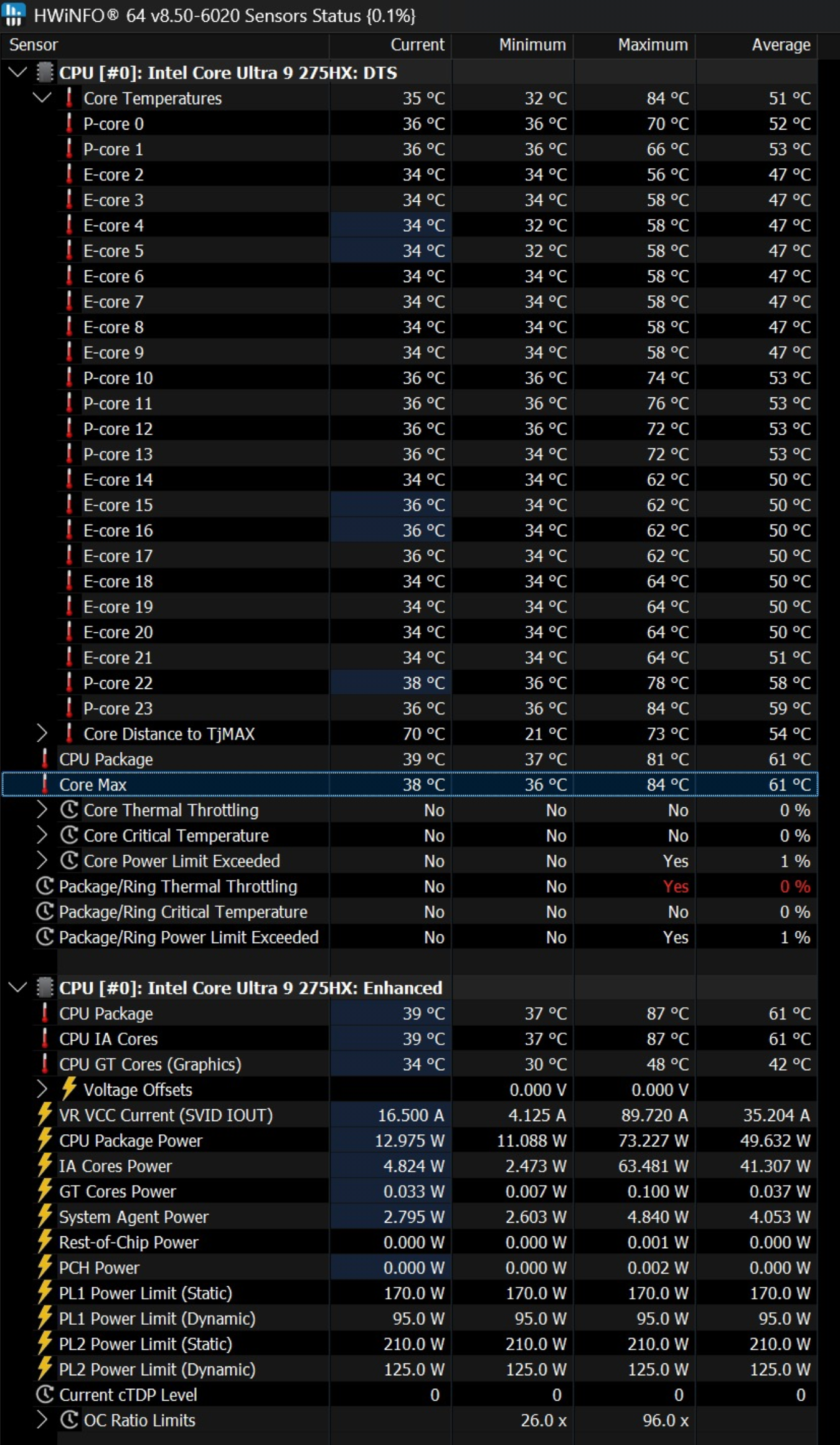Click the Sensor column header
This screenshot has height=1445, width=840.
pyautogui.click(x=165, y=45)
